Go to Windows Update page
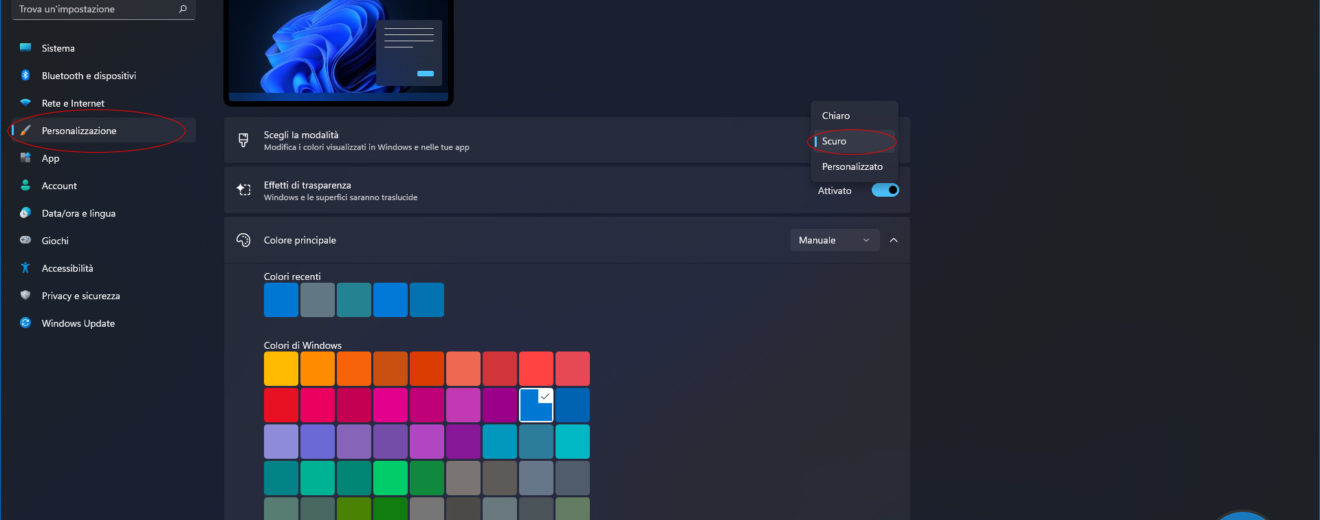This screenshot has width=1320, height=520. click(103, 323)
